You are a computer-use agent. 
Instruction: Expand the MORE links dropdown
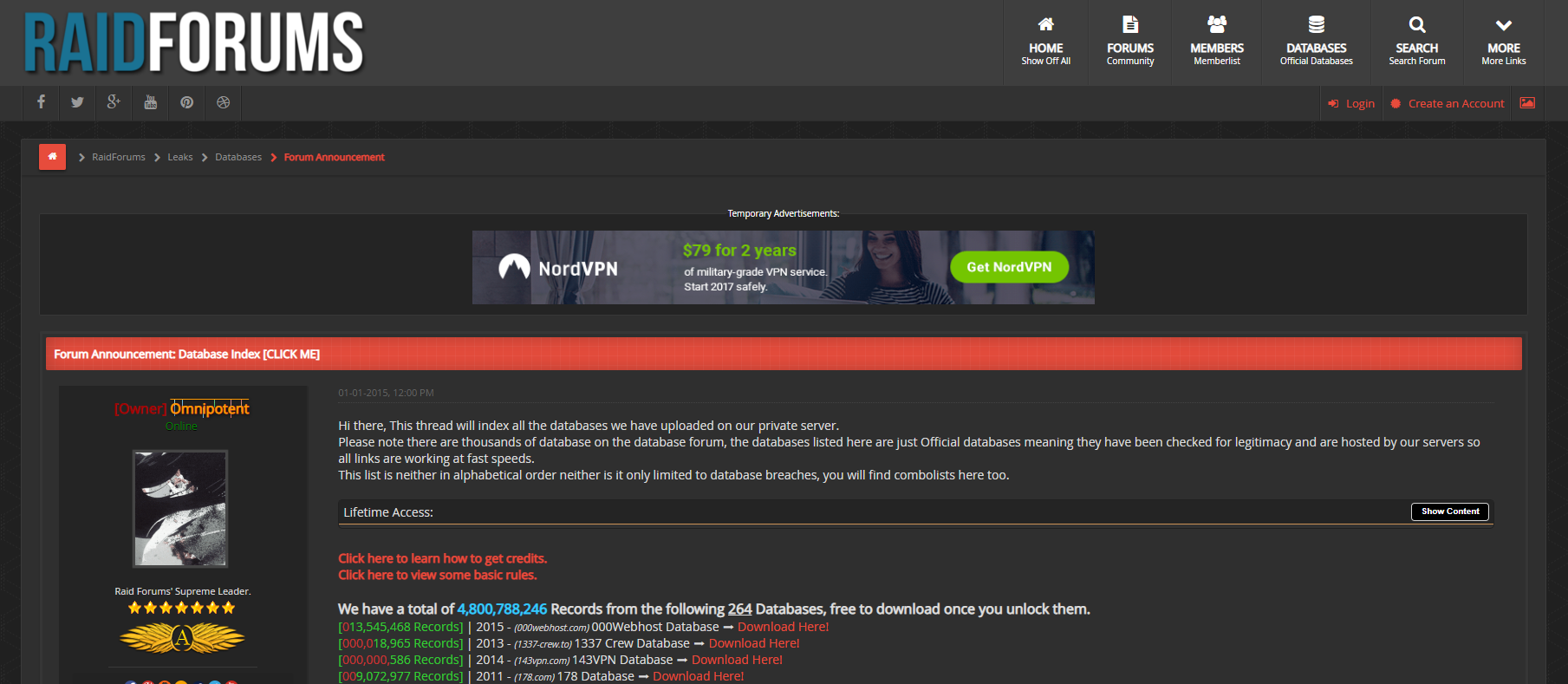1504,42
